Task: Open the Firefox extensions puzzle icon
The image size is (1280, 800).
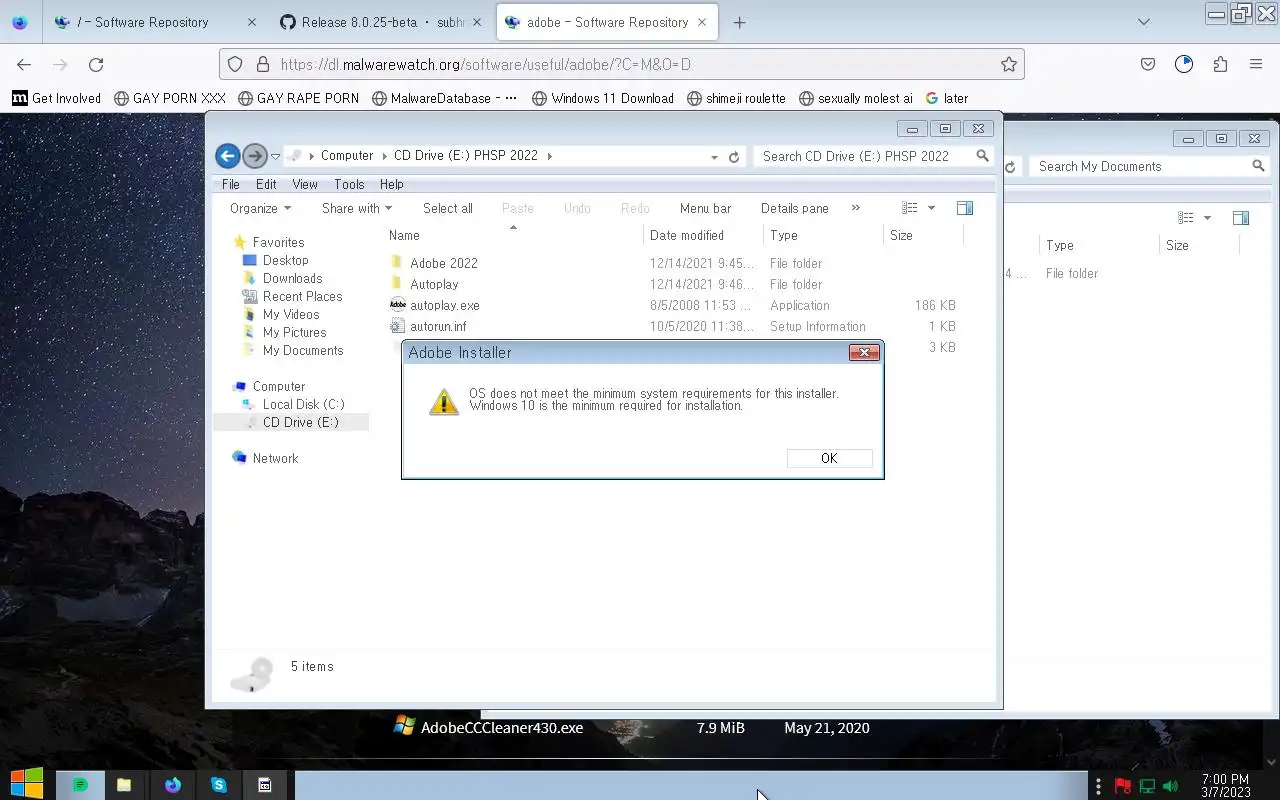Action: tap(1220, 64)
